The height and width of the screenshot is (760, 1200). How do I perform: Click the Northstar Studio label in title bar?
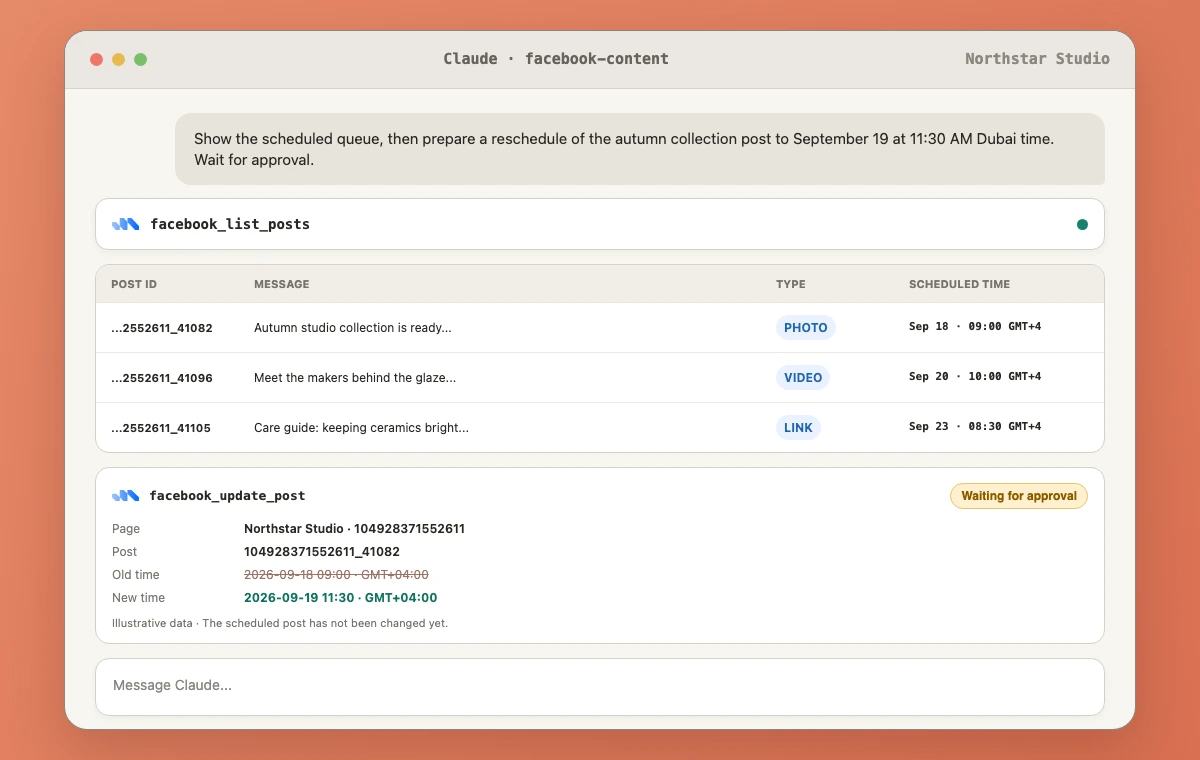click(x=1037, y=59)
